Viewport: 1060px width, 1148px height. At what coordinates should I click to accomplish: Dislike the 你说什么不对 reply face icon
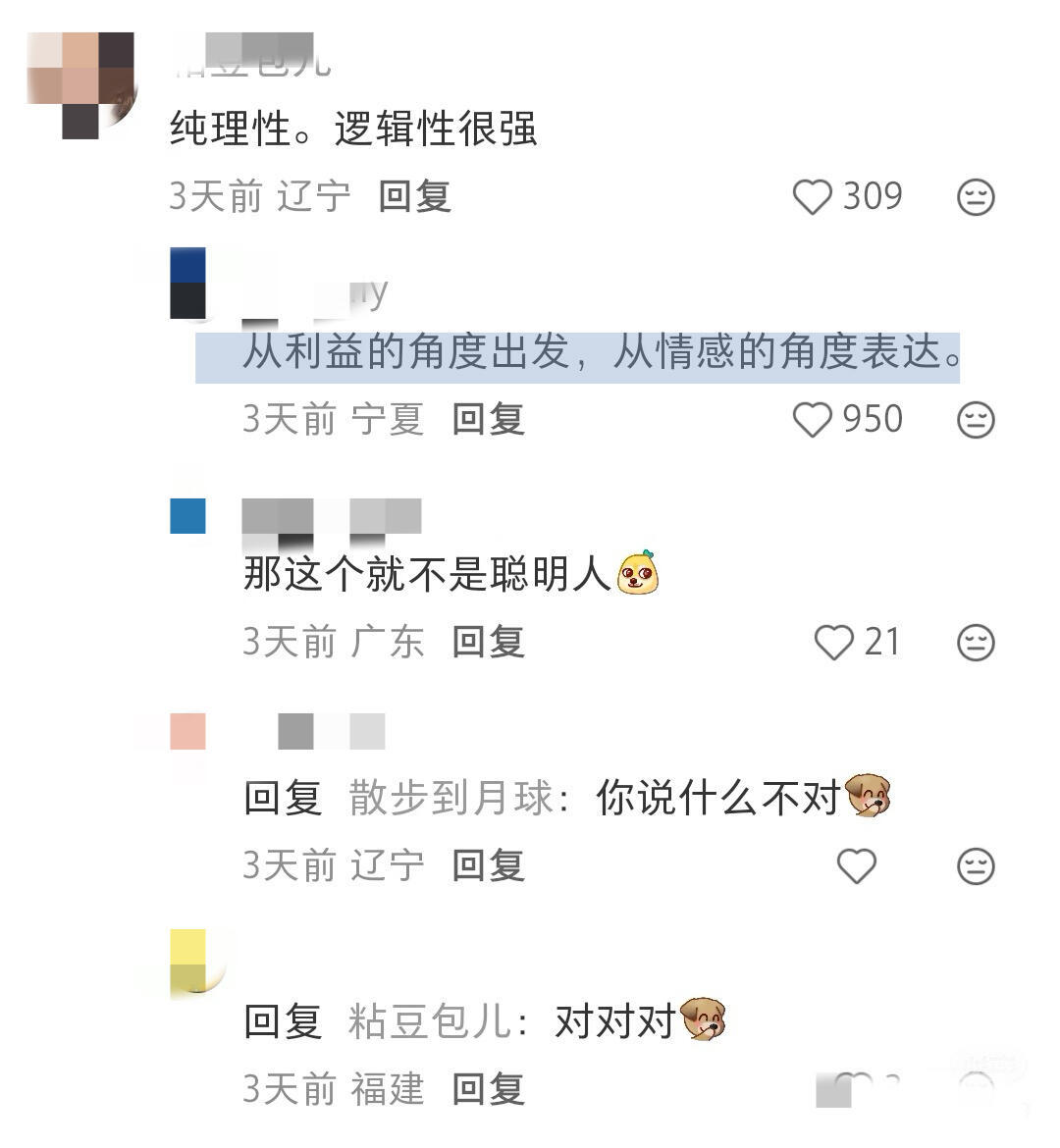click(x=976, y=866)
